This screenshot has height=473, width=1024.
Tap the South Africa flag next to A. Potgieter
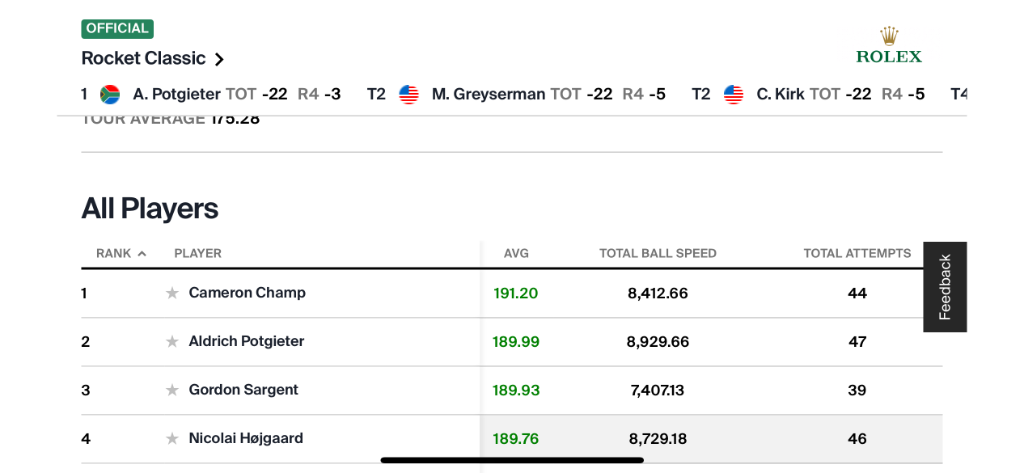click(x=110, y=95)
